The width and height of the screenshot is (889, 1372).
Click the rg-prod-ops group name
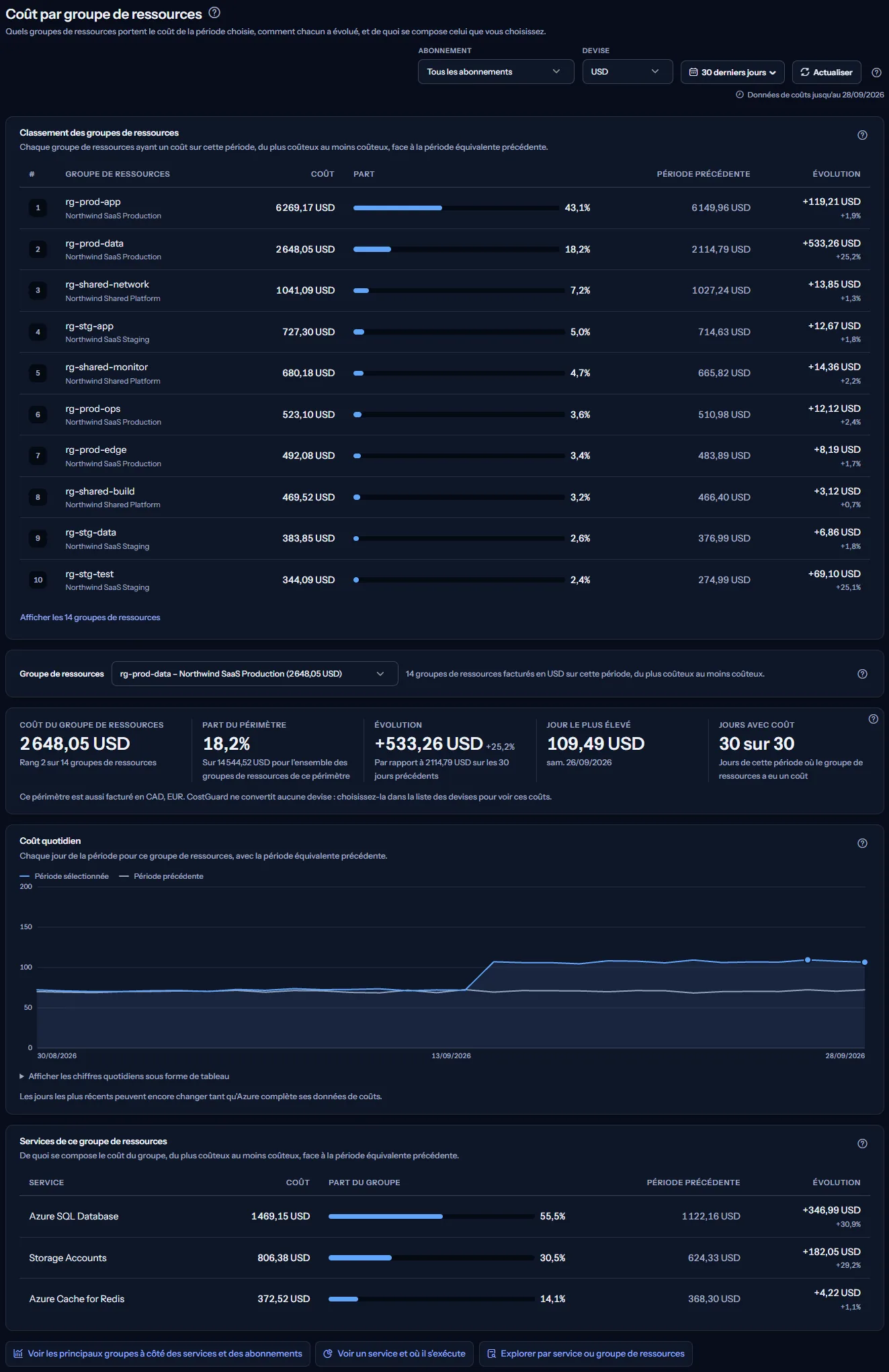pos(93,409)
